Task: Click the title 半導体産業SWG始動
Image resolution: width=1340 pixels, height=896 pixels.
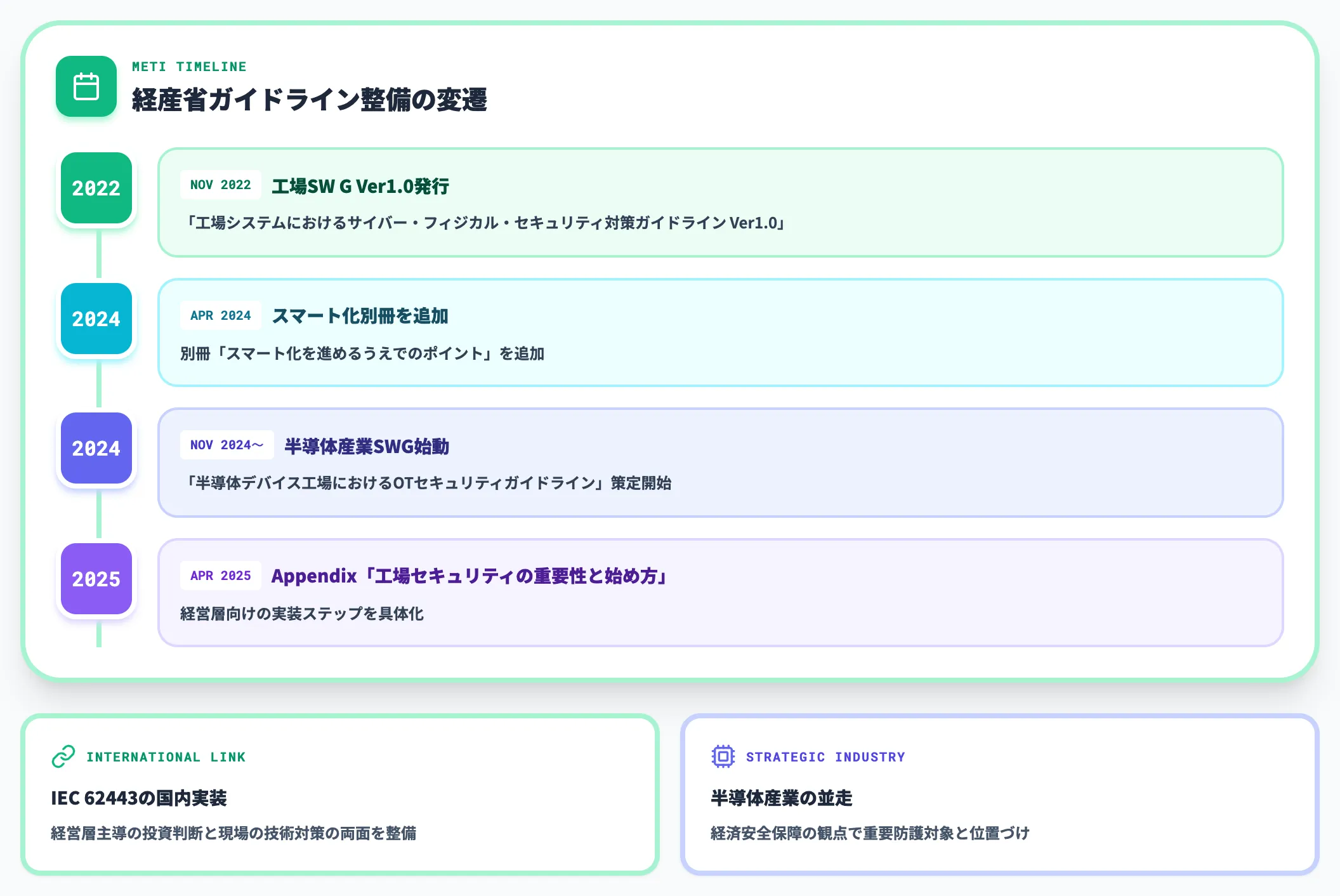Action: tap(367, 446)
